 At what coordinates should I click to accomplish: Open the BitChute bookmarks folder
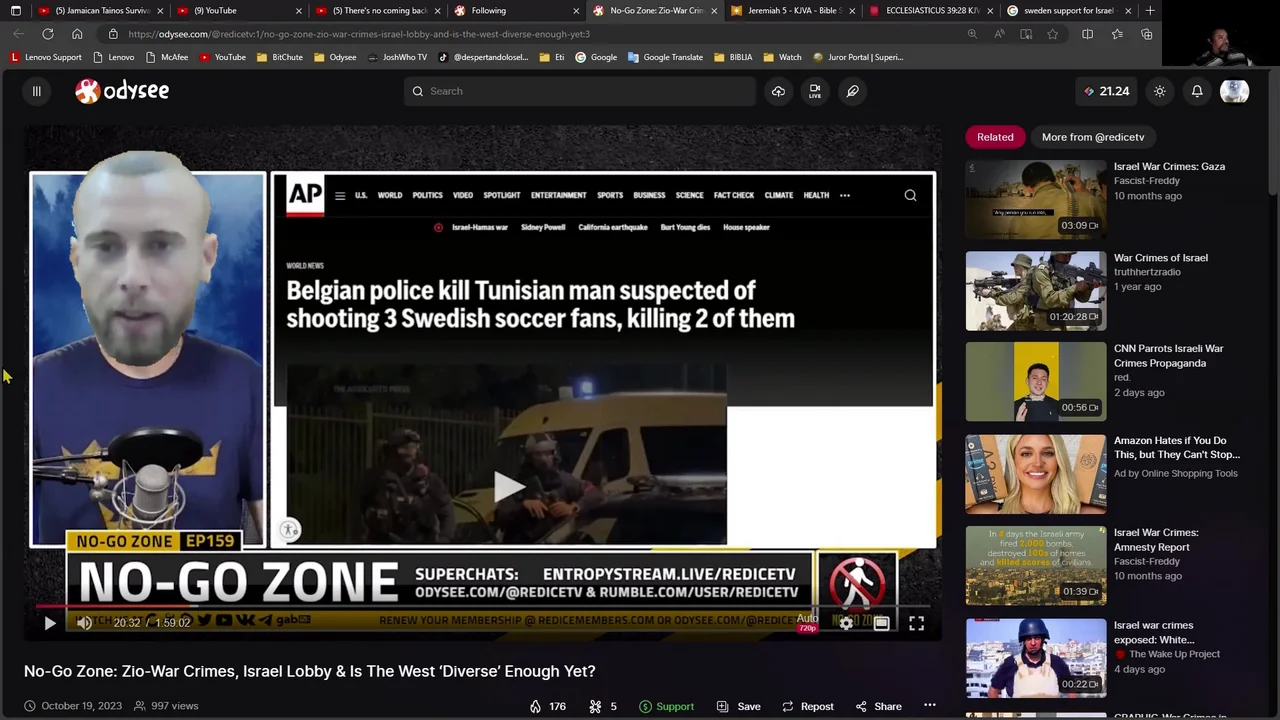click(x=280, y=57)
